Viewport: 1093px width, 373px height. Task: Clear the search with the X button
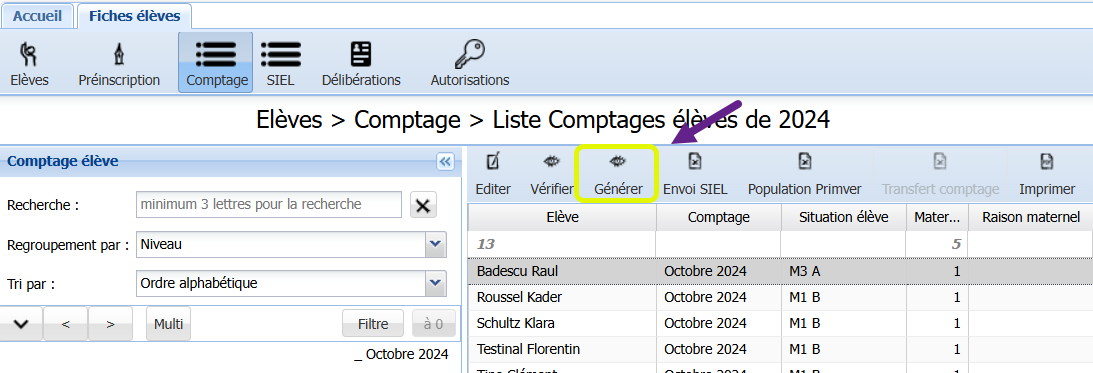[422, 205]
